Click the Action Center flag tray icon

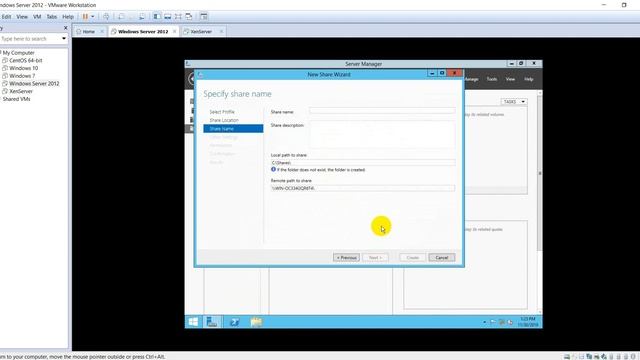(x=493, y=322)
